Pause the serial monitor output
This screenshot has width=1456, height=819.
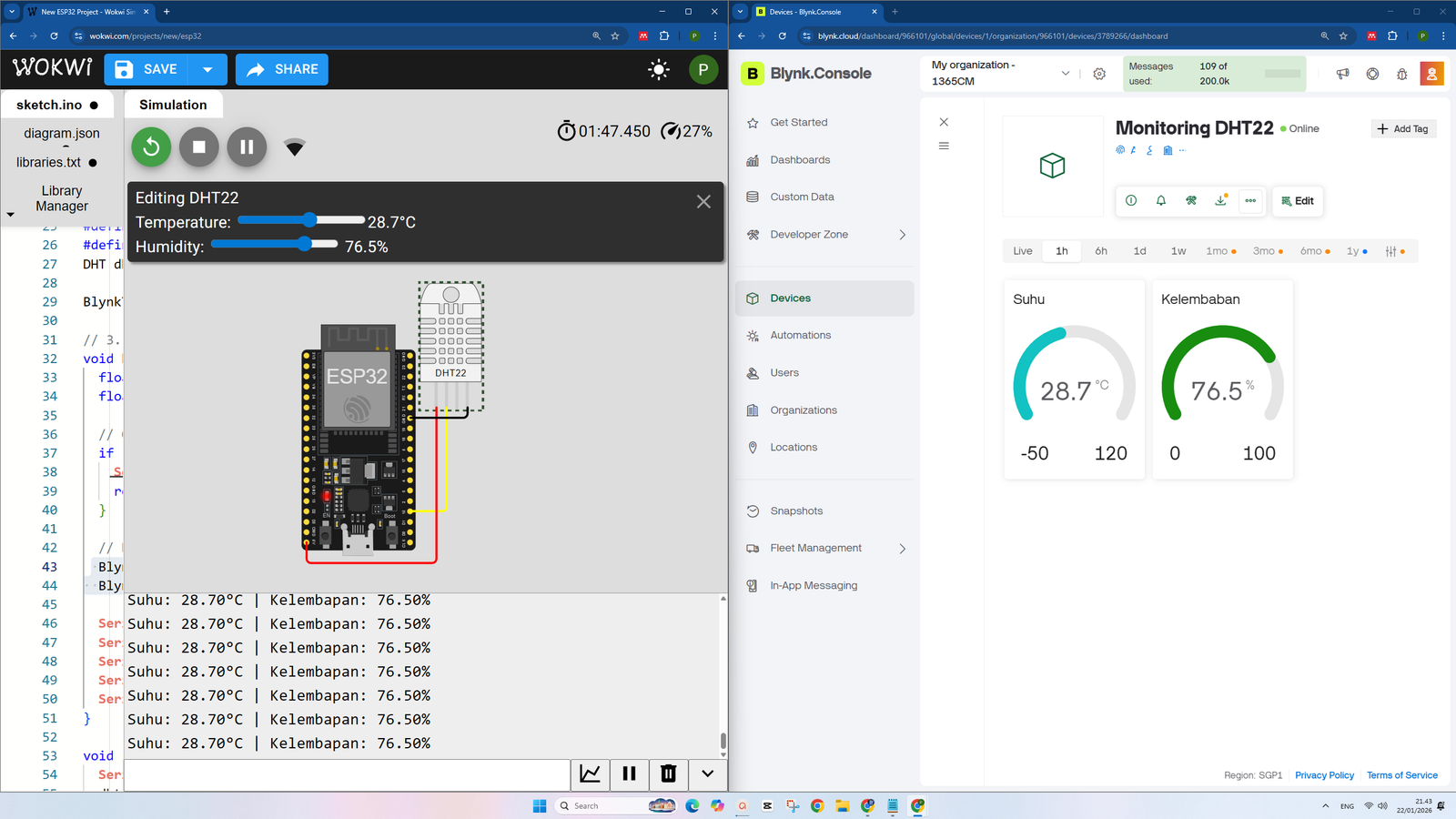point(629,773)
